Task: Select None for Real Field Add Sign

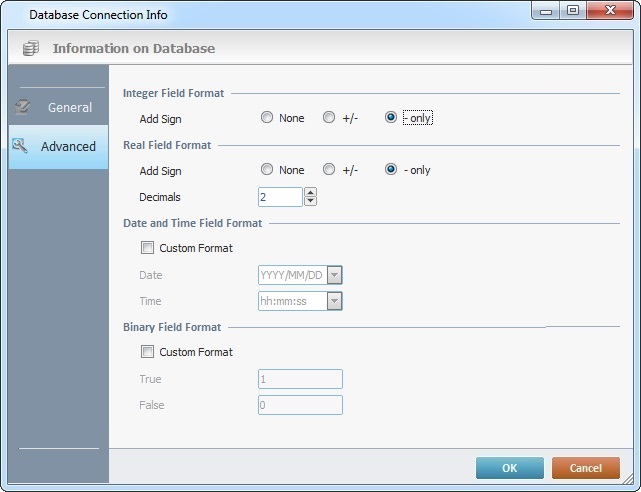Action: 267,170
